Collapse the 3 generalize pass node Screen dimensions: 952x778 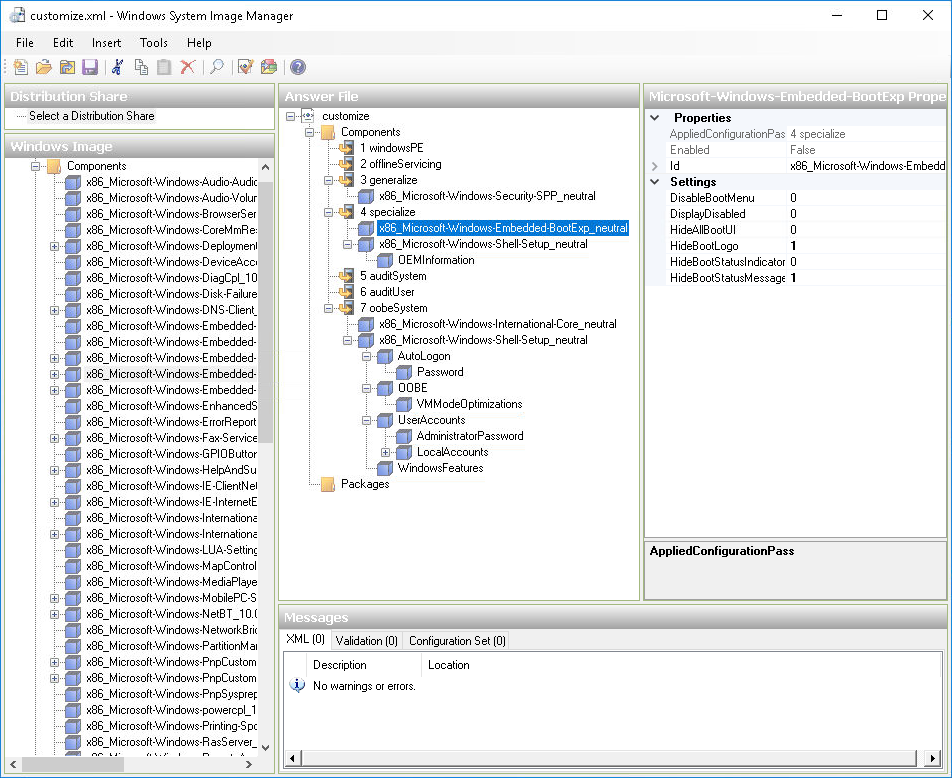pos(328,180)
